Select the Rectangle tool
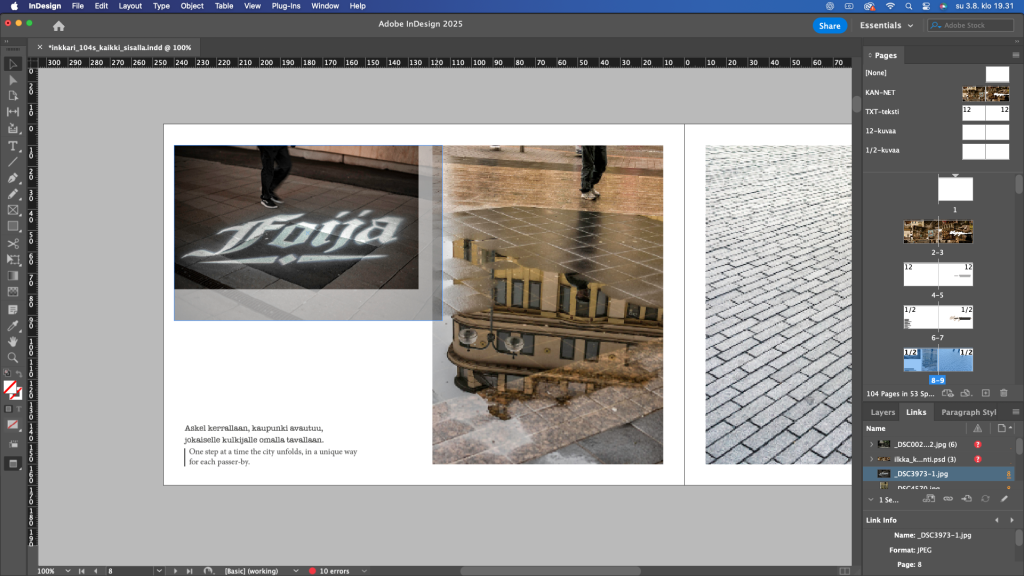1024x576 pixels. click(13, 227)
